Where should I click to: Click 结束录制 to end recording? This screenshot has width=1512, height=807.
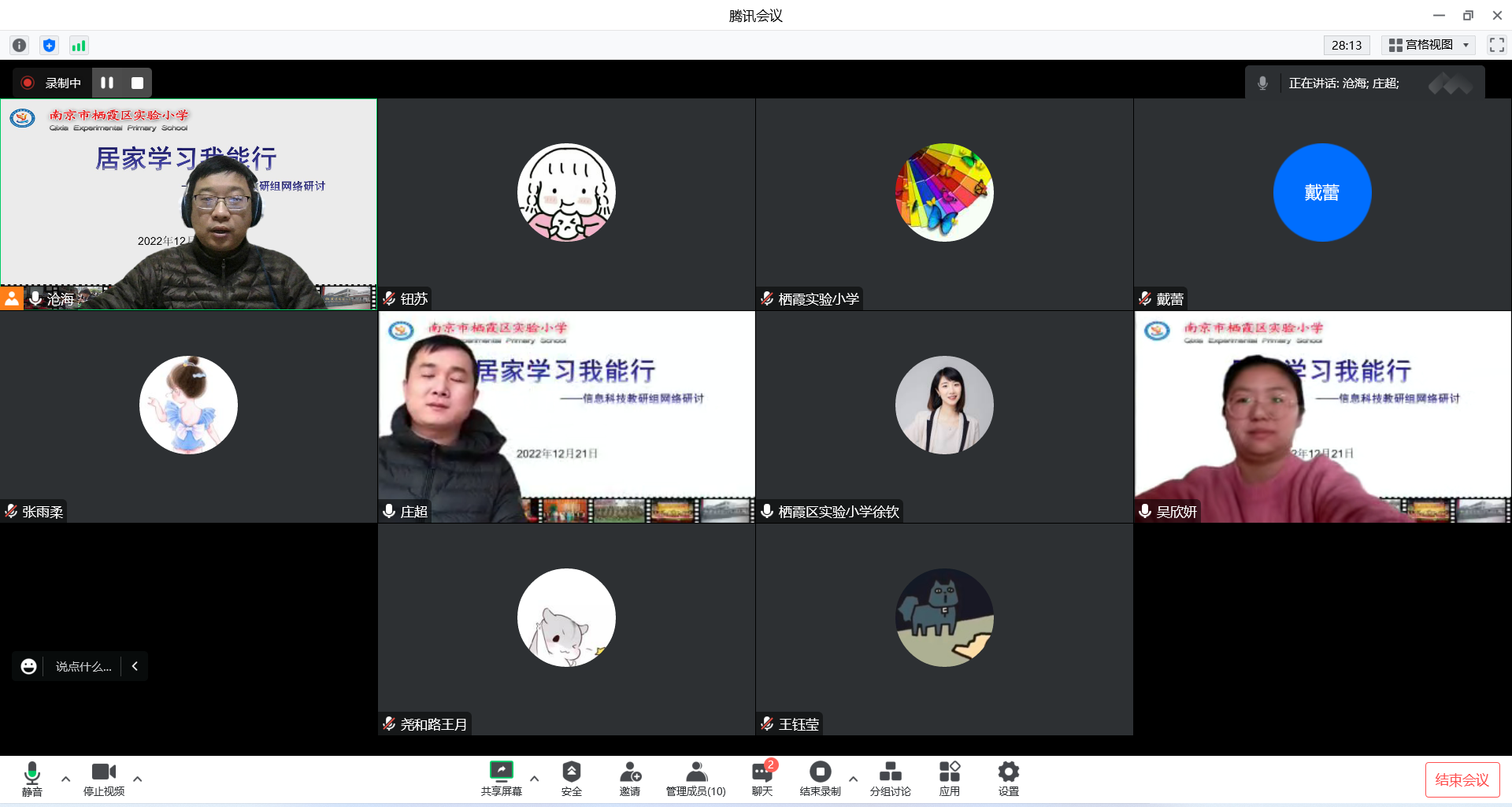[821, 779]
